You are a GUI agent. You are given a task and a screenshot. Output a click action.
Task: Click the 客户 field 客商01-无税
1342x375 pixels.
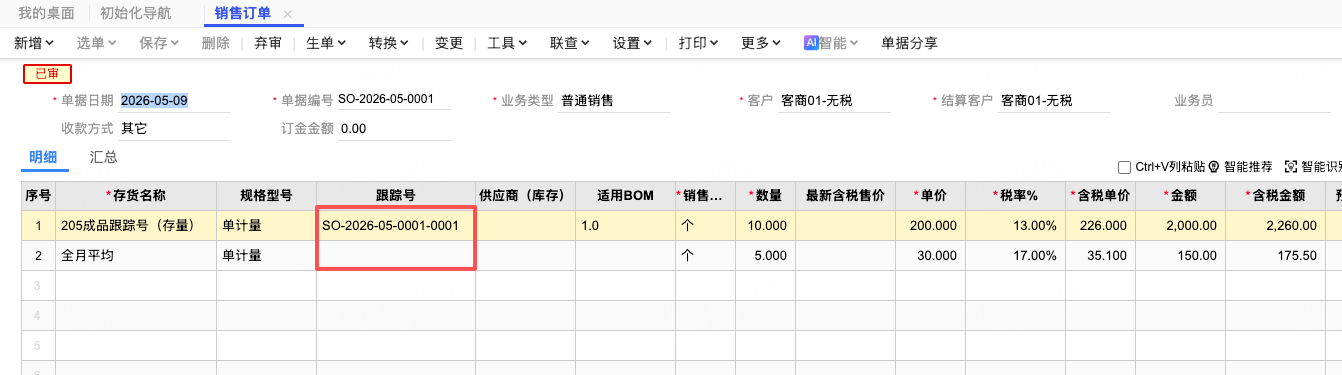[834, 100]
